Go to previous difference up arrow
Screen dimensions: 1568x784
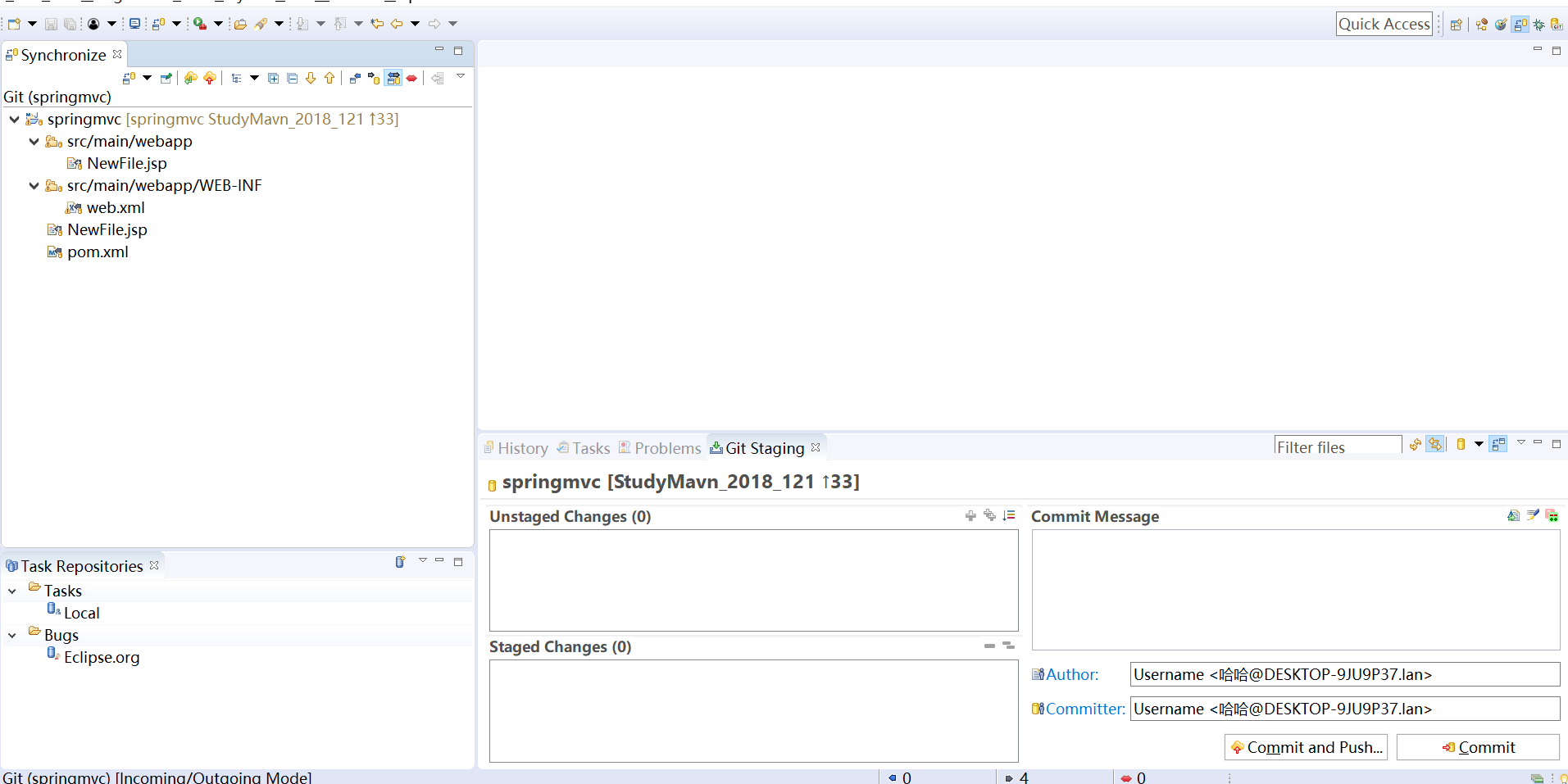[x=330, y=78]
